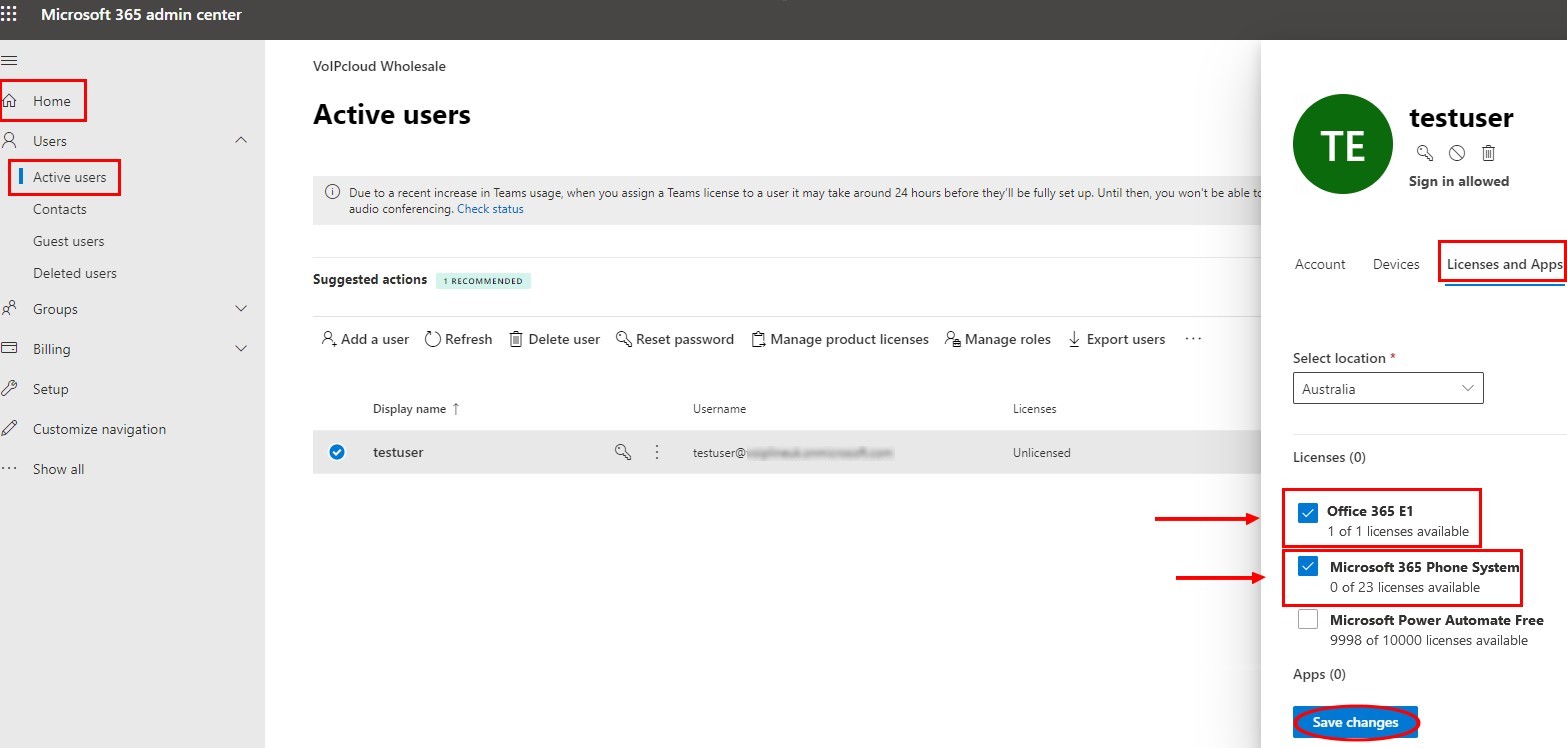Block sign-in using the circle-slash icon
This screenshot has height=748, width=1567.
1457,152
